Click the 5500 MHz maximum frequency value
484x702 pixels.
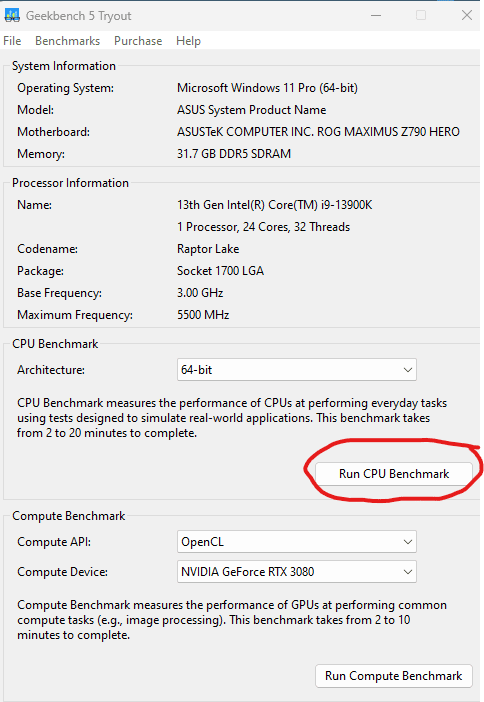203,315
